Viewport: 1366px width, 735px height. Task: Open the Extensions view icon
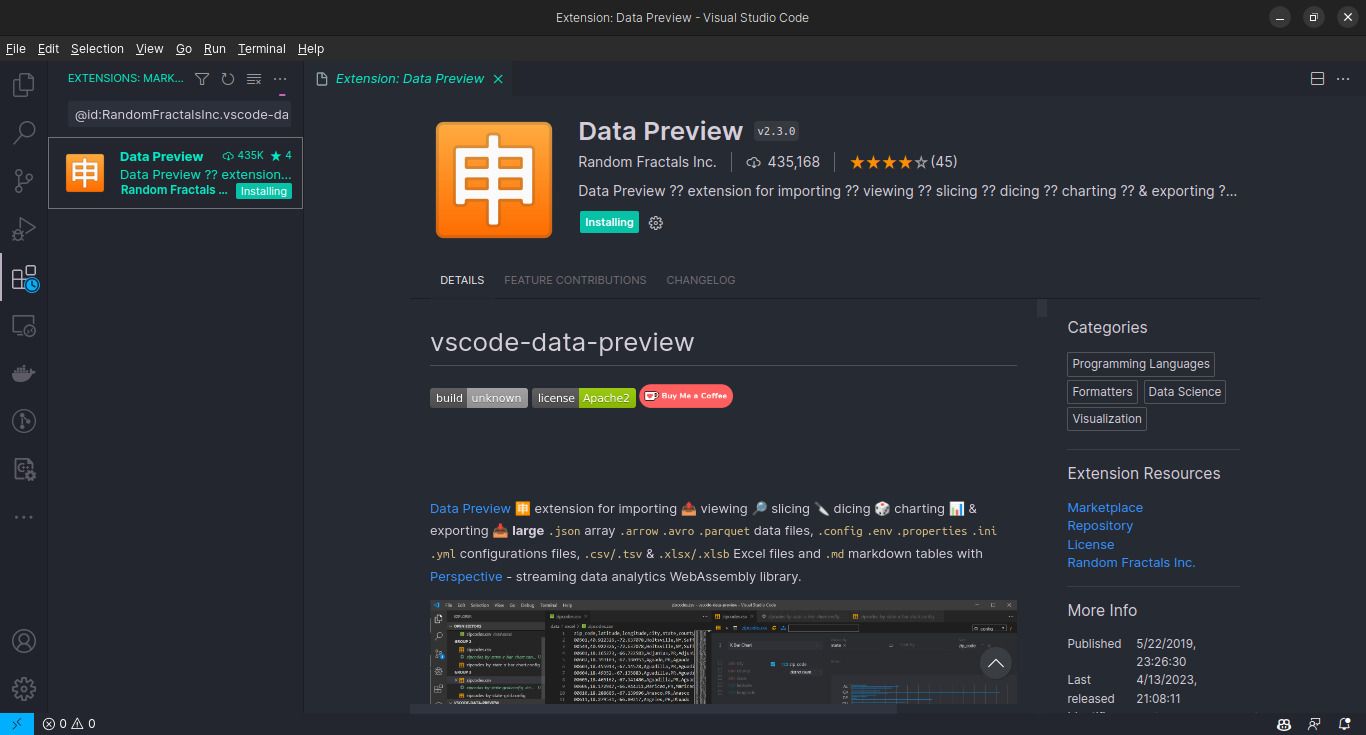(x=23, y=277)
